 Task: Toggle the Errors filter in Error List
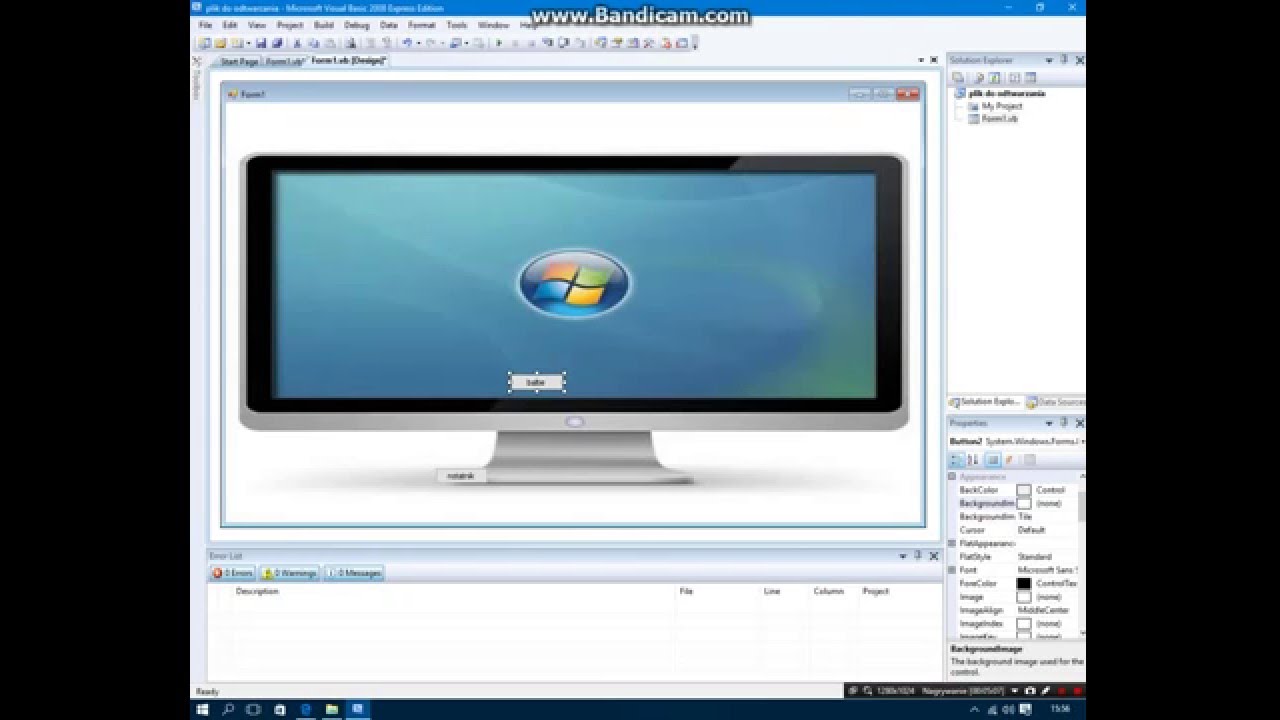point(232,573)
